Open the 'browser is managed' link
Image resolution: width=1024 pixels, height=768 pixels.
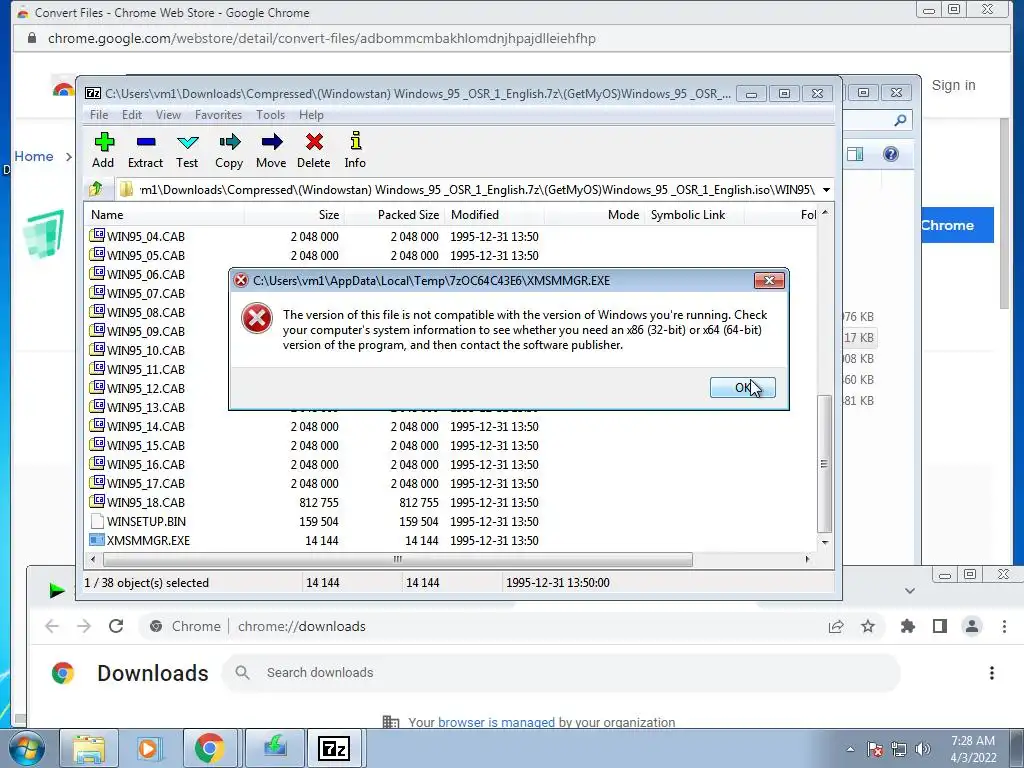click(x=496, y=722)
